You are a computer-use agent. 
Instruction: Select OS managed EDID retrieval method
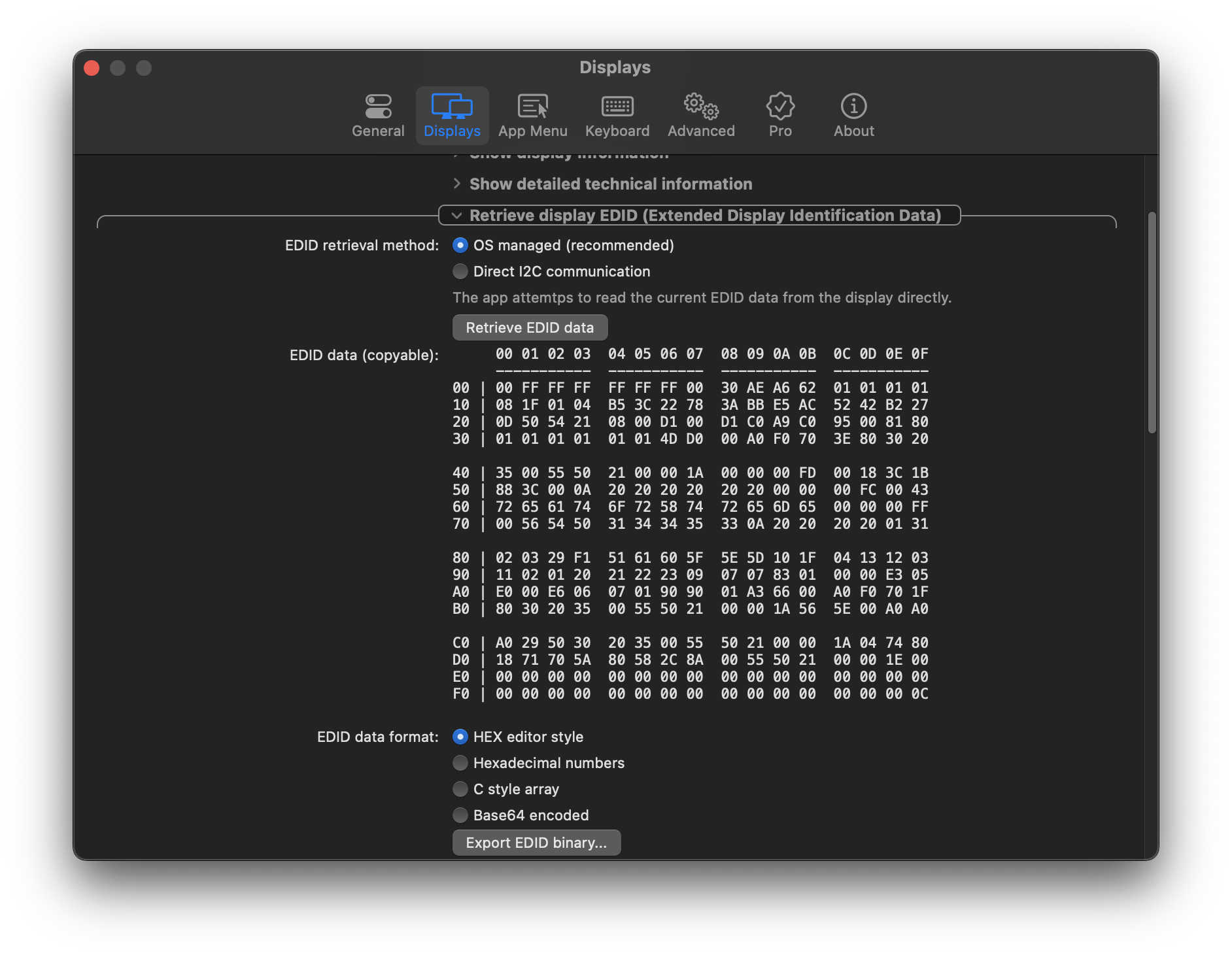(x=460, y=245)
